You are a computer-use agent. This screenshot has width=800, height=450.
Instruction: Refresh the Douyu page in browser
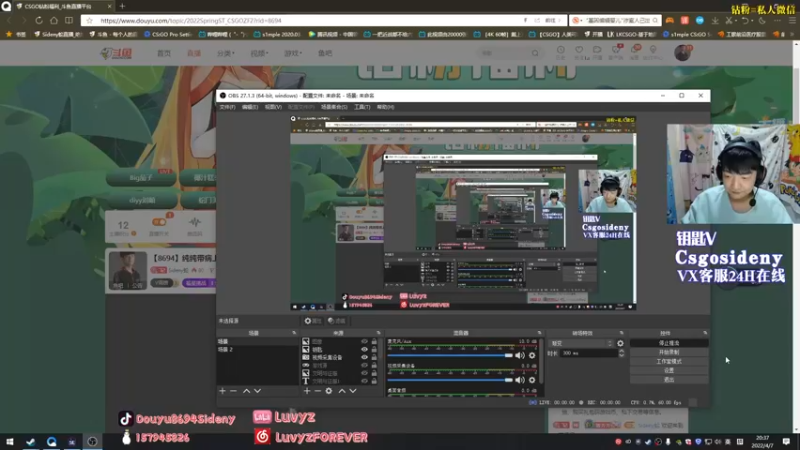39,20
